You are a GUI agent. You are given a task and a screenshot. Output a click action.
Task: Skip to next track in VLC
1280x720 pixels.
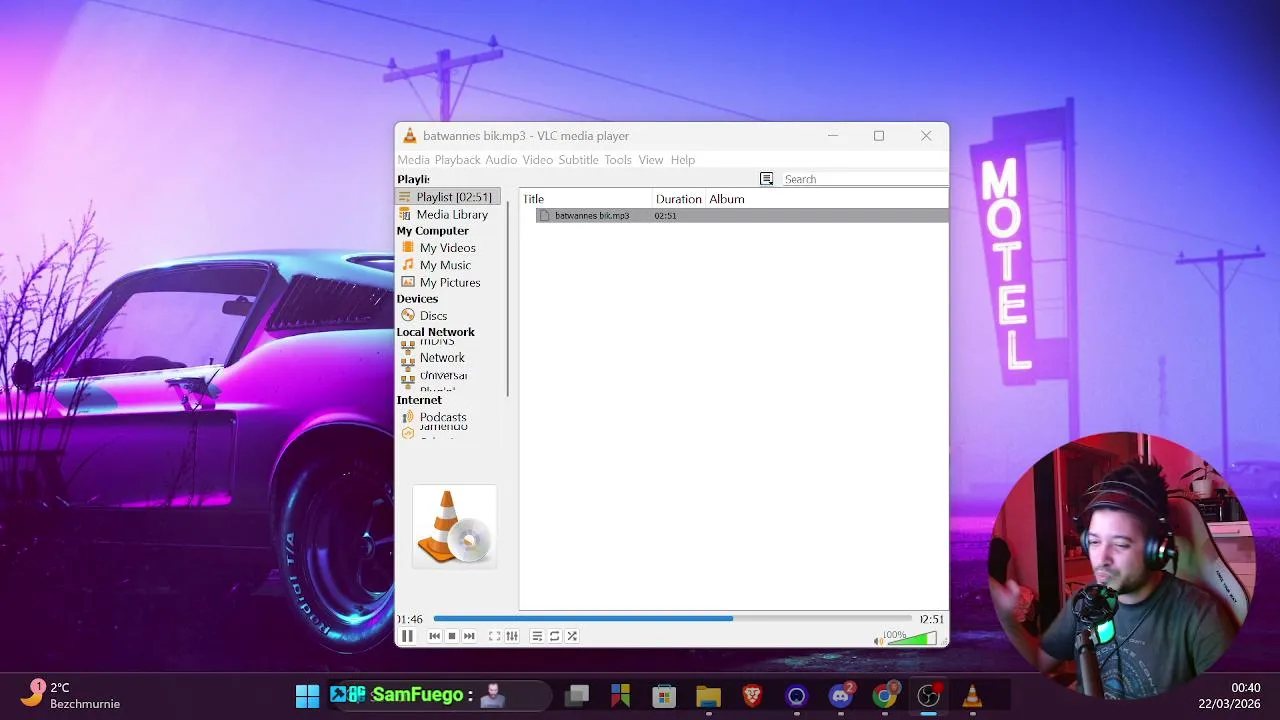(x=469, y=636)
